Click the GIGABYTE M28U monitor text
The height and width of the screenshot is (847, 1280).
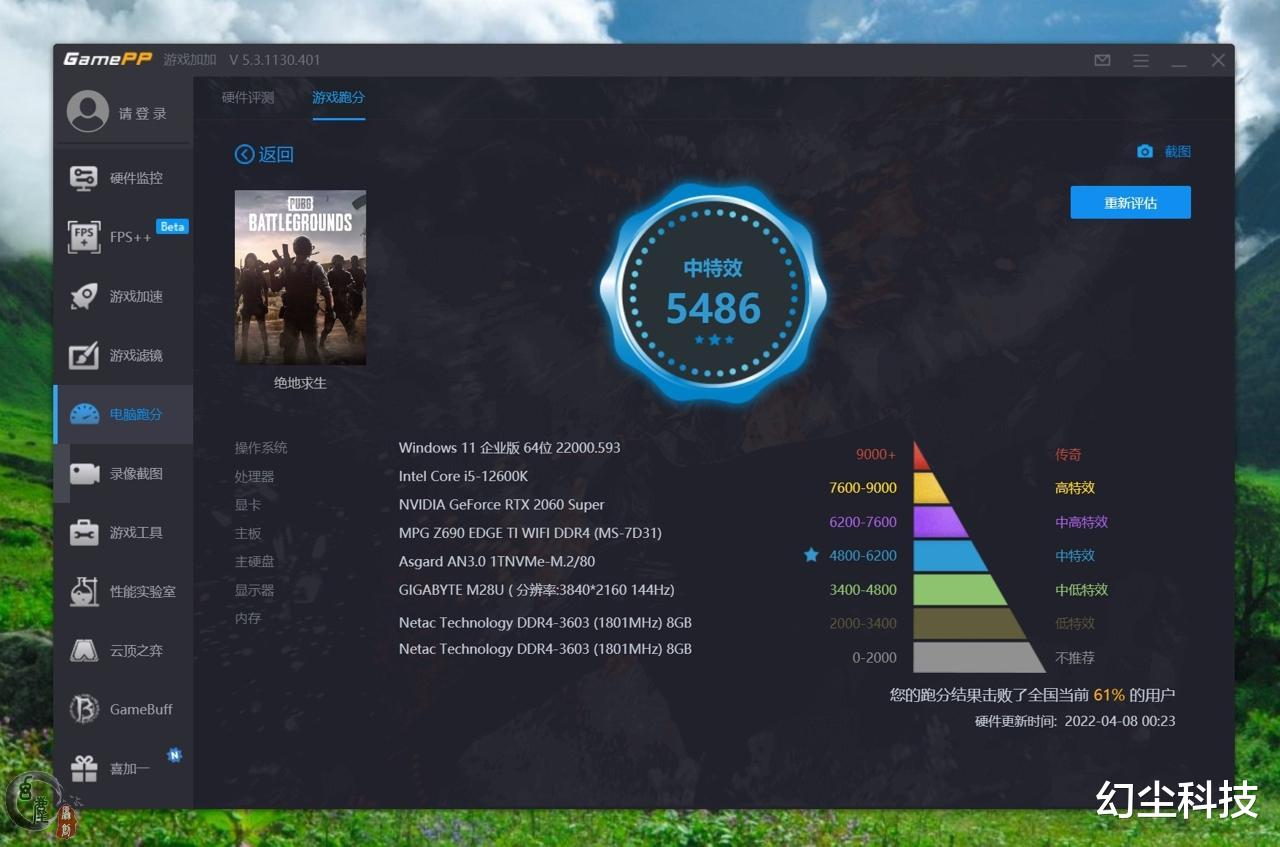click(x=537, y=590)
